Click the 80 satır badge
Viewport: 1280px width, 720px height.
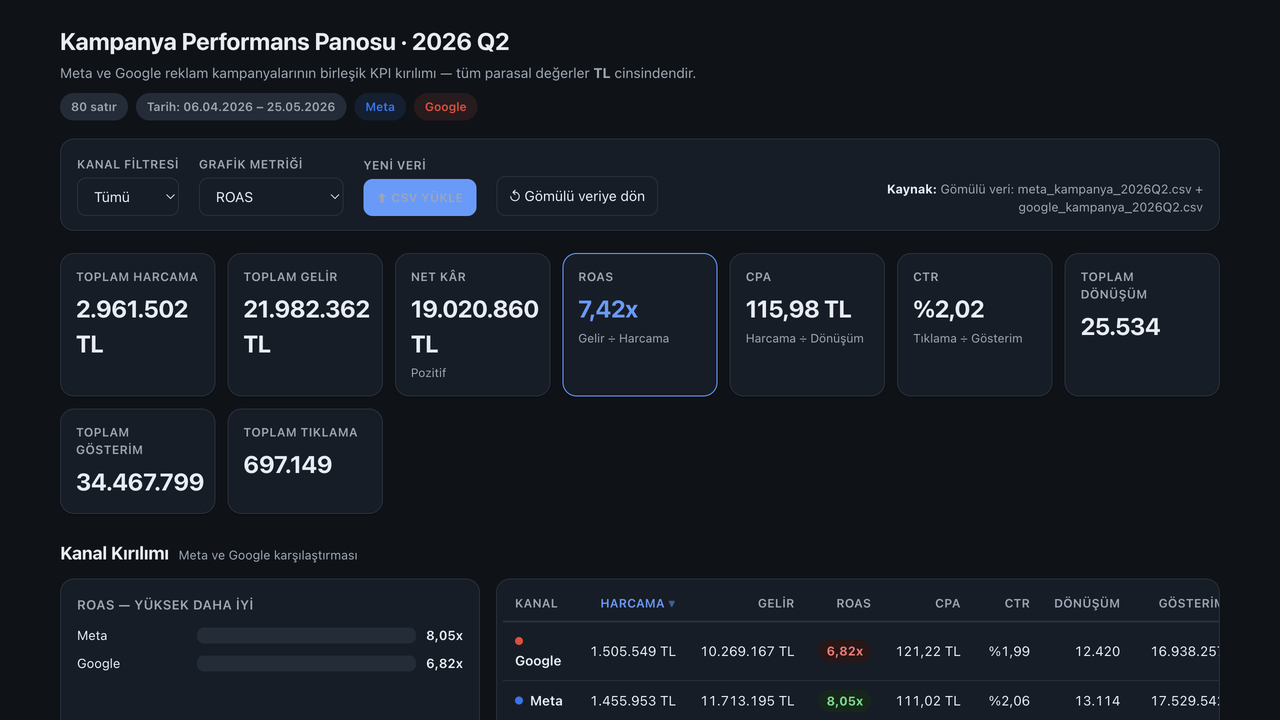click(x=94, y=107)
